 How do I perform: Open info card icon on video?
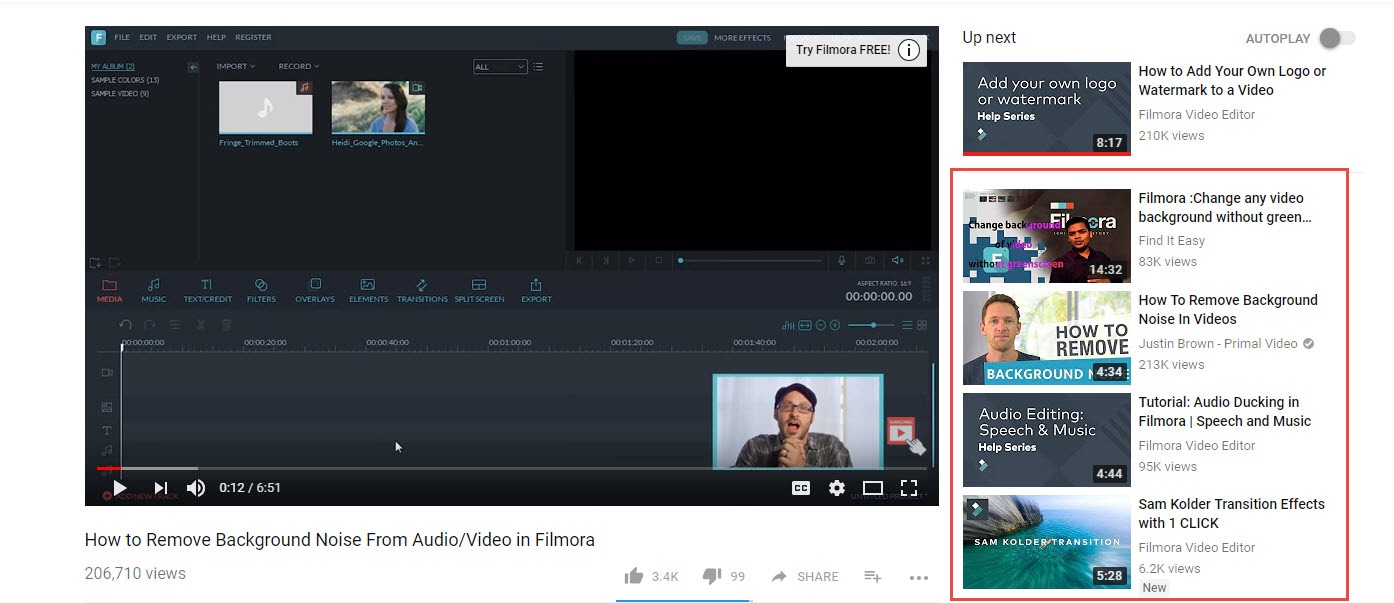(908, 50)
